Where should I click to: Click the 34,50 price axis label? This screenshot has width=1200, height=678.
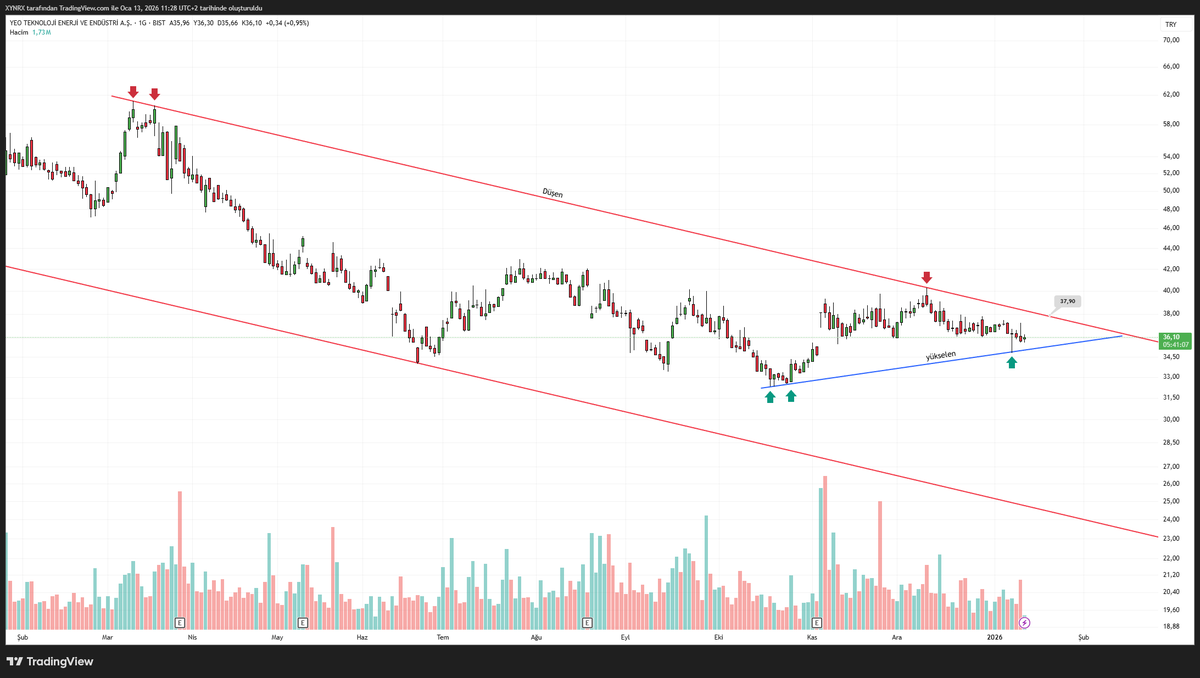[1172, 356]
